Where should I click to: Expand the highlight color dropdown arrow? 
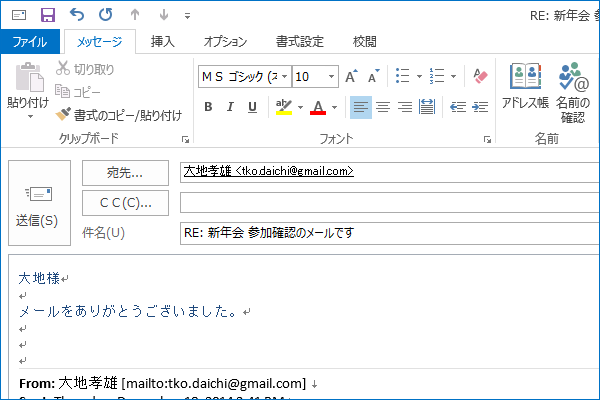pos(300,108)
